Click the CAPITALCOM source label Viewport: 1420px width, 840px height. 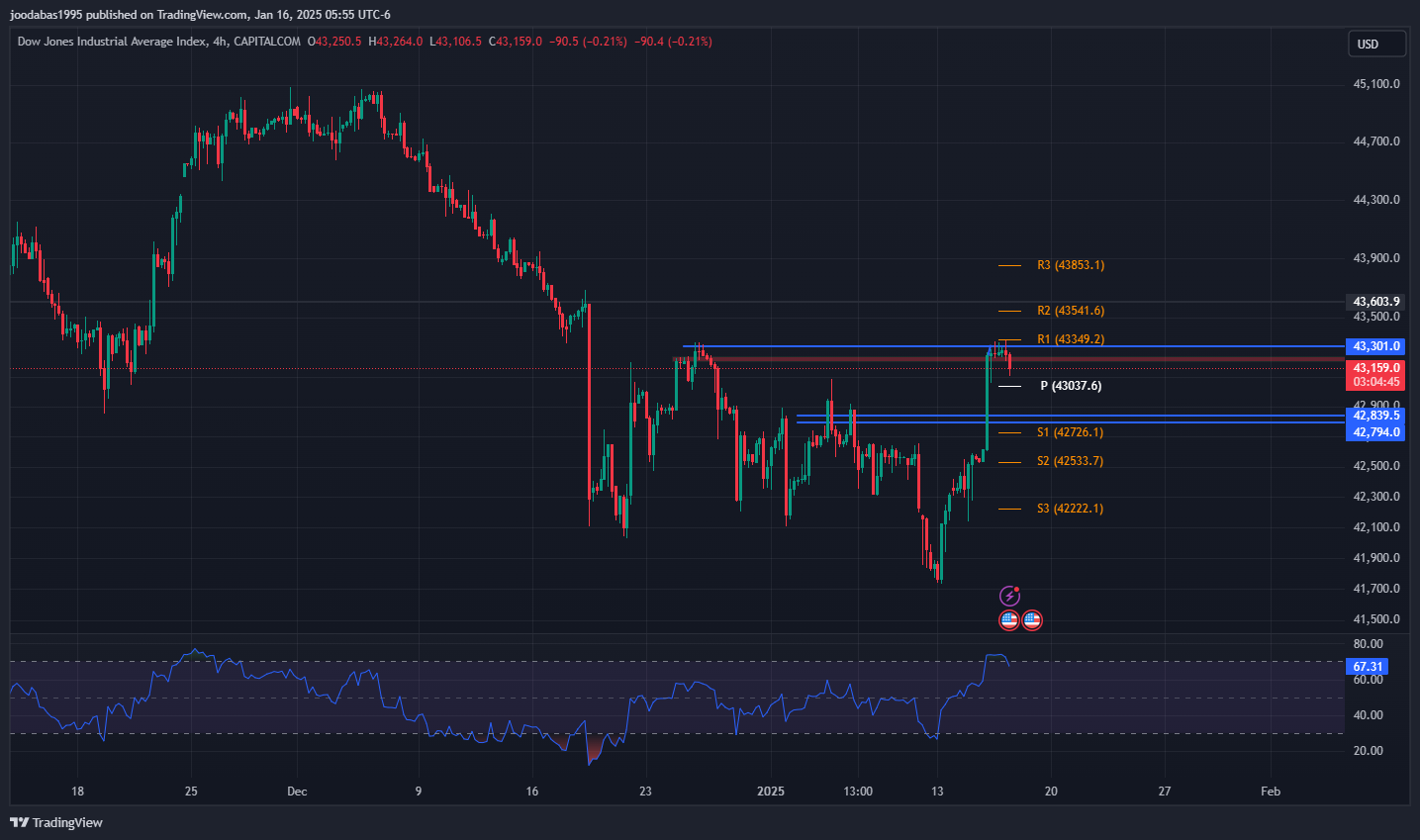click(267, 42)
